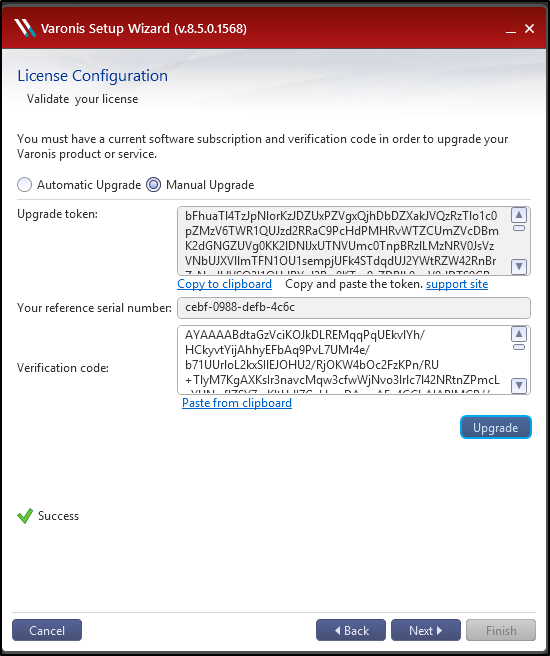The image size is (550, 656).
Task: Click the Paste from clipboard link
Action: [237, 403]
